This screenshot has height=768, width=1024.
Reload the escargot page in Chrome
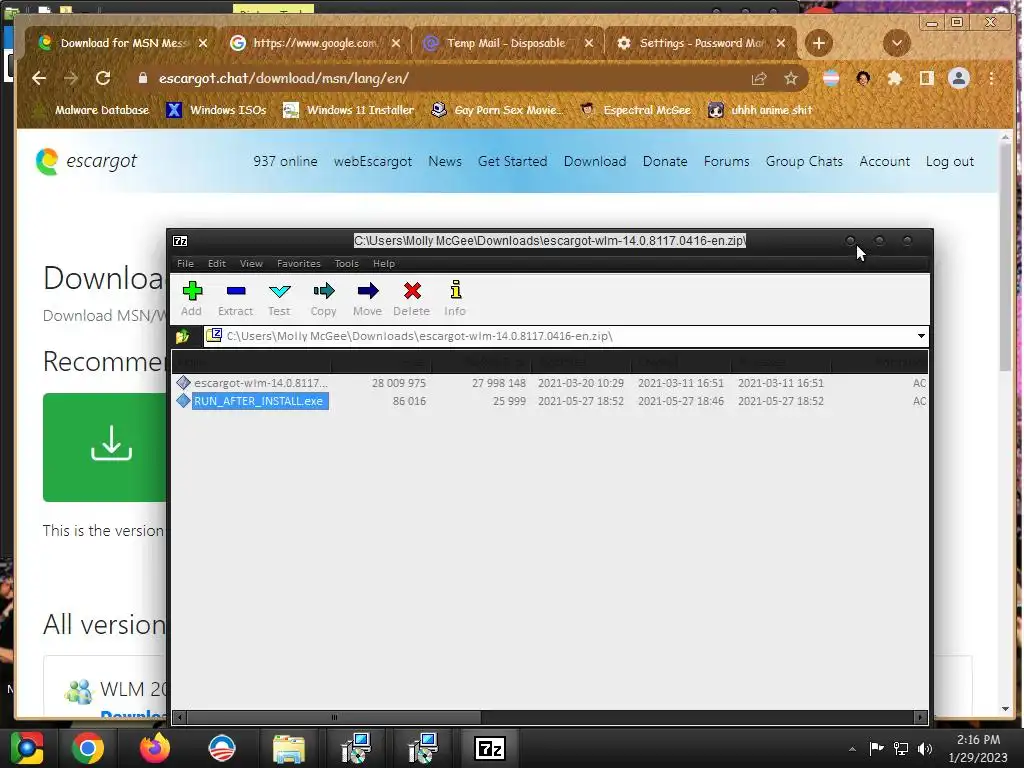click(103, 78)
